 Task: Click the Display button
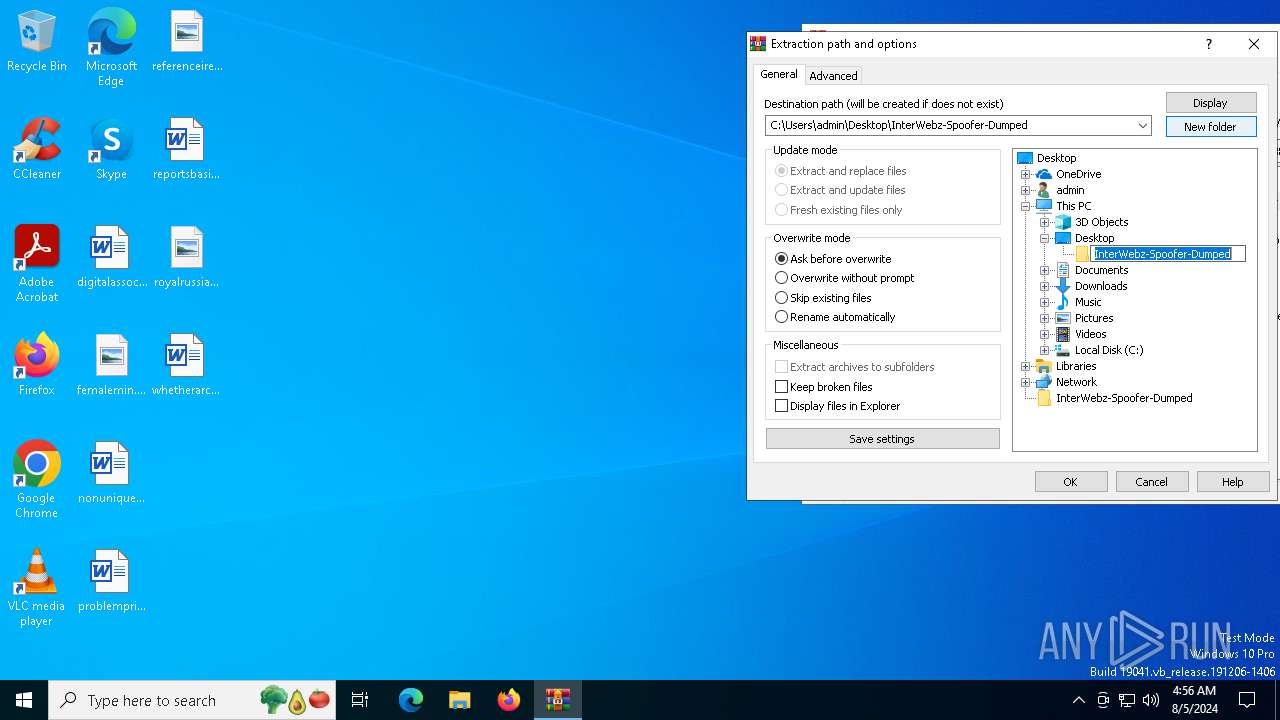(x=1210, y=103)
